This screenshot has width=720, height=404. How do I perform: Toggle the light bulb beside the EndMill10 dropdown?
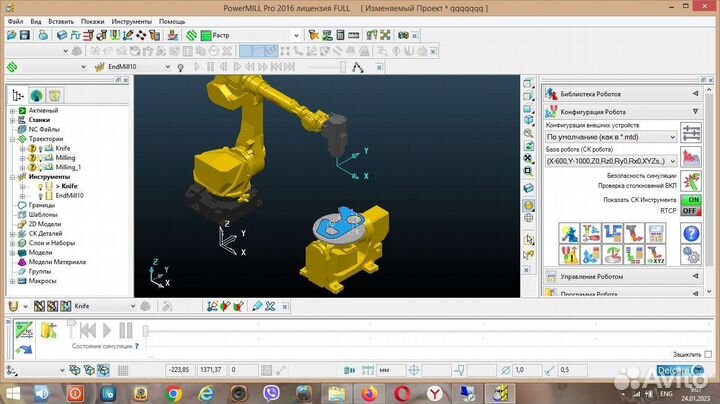(x=180, y=67)
